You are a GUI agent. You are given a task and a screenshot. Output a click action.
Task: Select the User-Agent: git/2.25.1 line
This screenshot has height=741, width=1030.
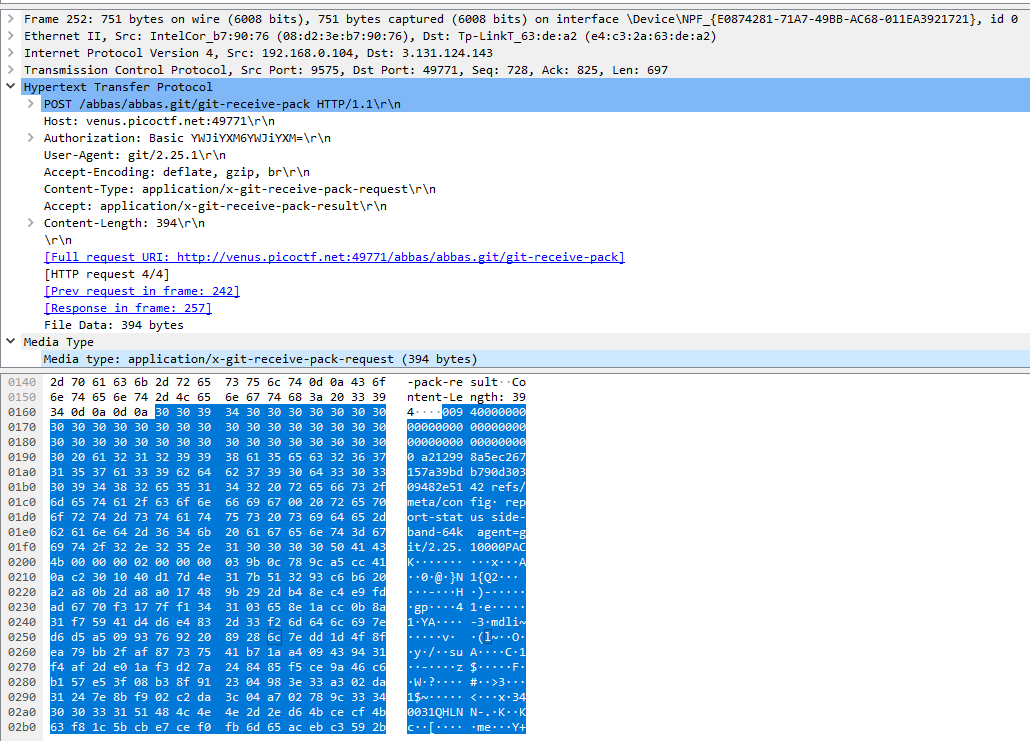[x=135, y=156]
